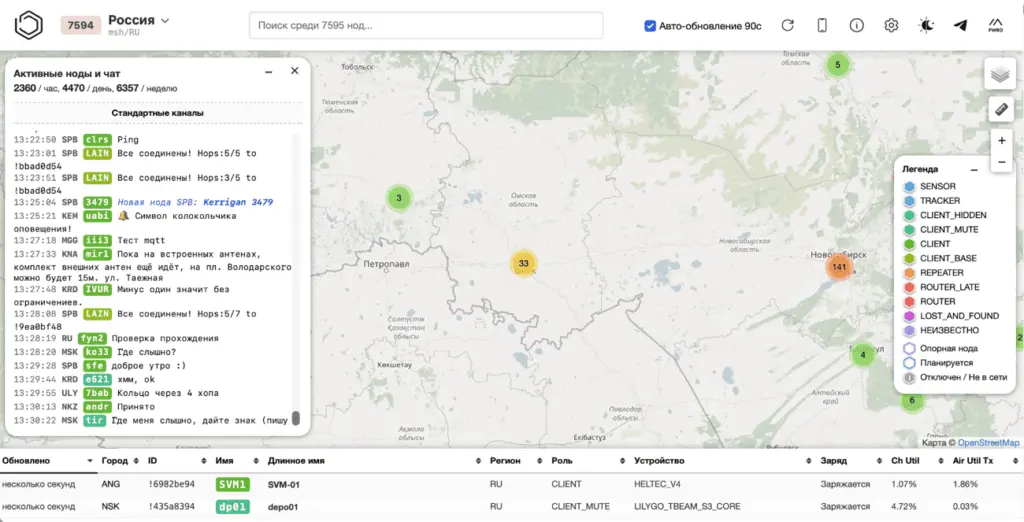Open the info icon in the header
Viewport: 1024px width, 522px height.
pyautogui.click(x=857, y=25)
